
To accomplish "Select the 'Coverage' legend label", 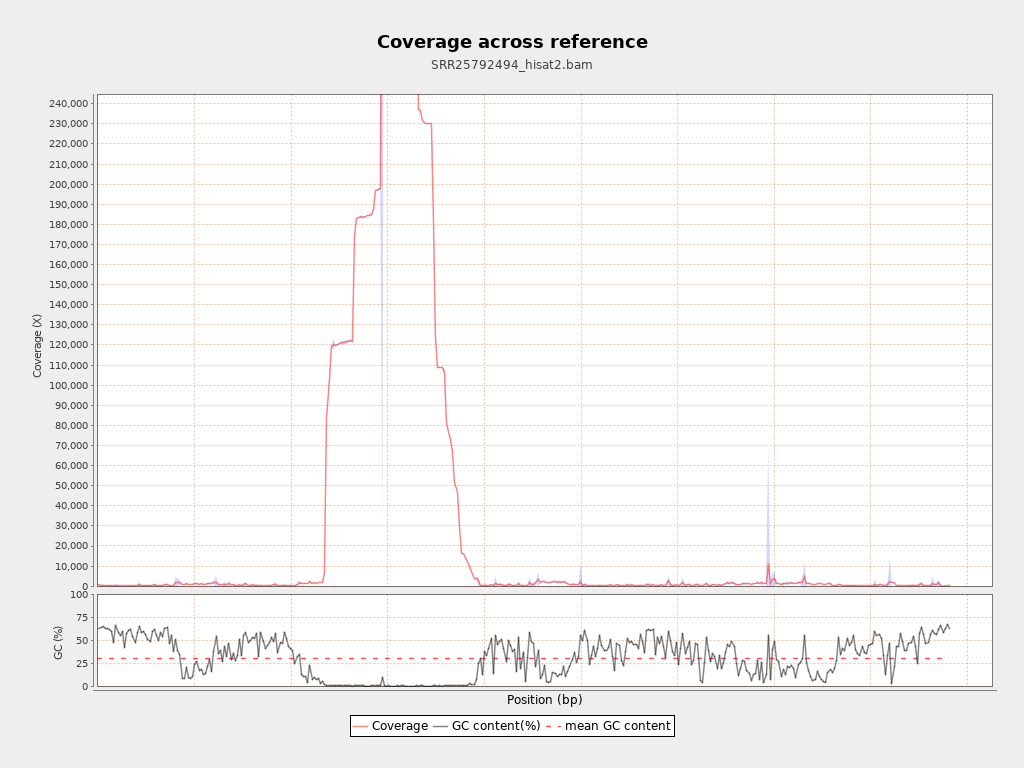I will [399, 726].
